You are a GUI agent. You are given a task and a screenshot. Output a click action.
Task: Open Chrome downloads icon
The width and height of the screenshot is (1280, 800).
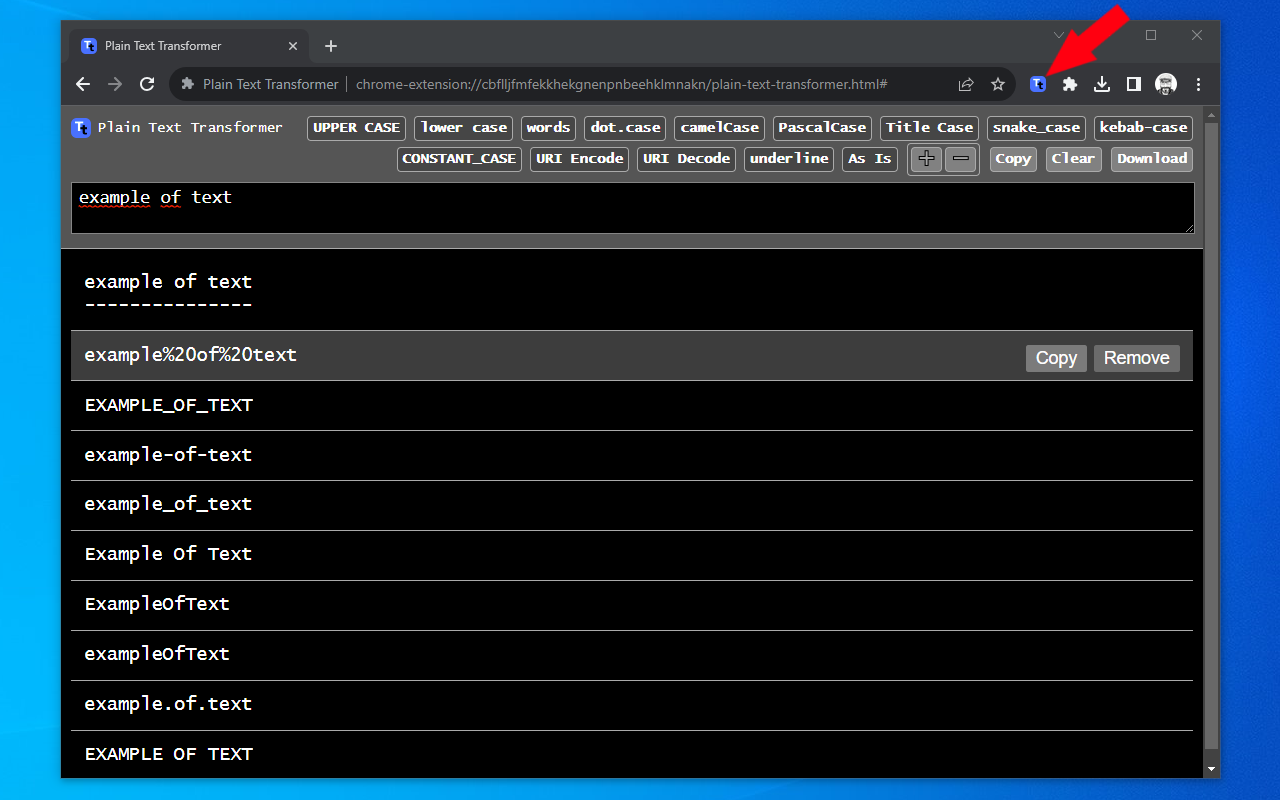point(1102,84)
